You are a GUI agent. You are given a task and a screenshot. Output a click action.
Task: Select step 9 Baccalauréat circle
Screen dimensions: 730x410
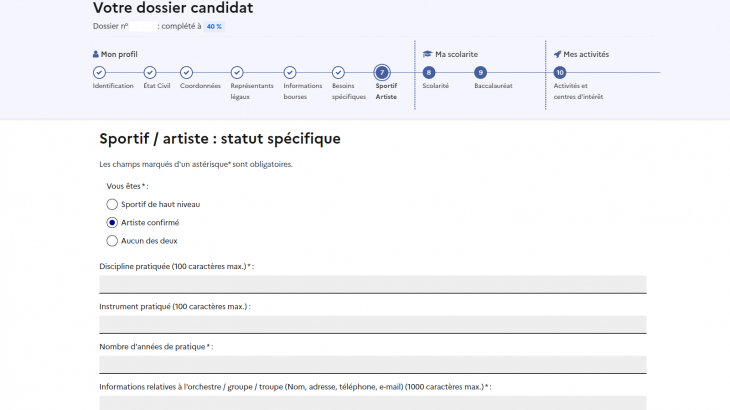pyautogui.click(x=481, y=72)
